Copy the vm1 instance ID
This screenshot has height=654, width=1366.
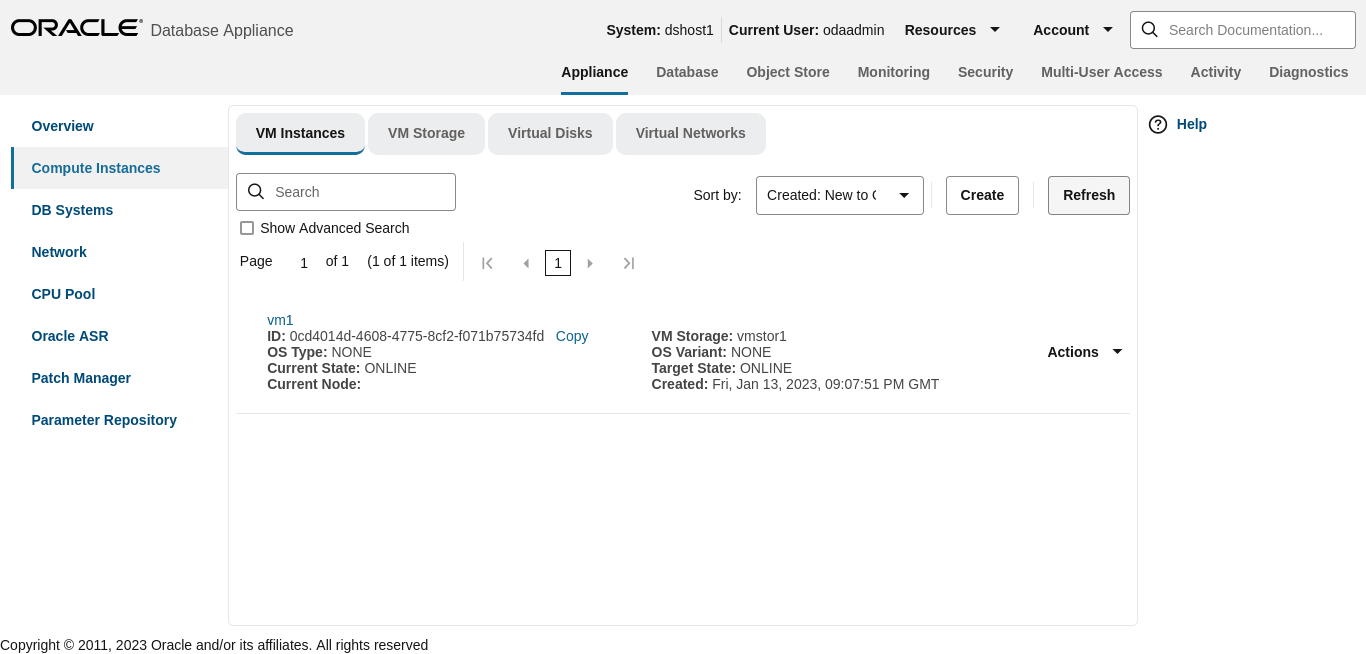click(x=571, y=336)
